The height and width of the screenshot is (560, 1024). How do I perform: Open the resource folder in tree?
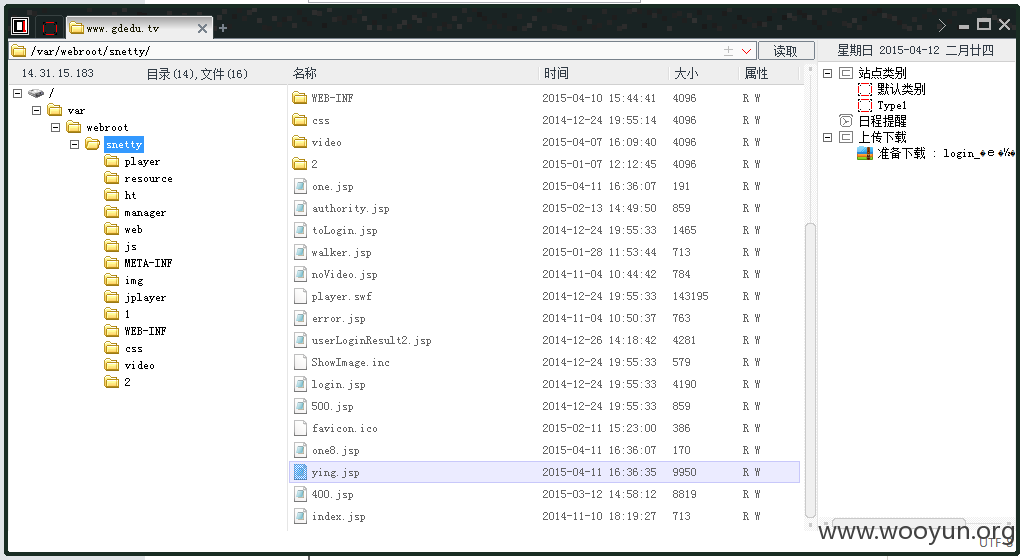point(148,178)
